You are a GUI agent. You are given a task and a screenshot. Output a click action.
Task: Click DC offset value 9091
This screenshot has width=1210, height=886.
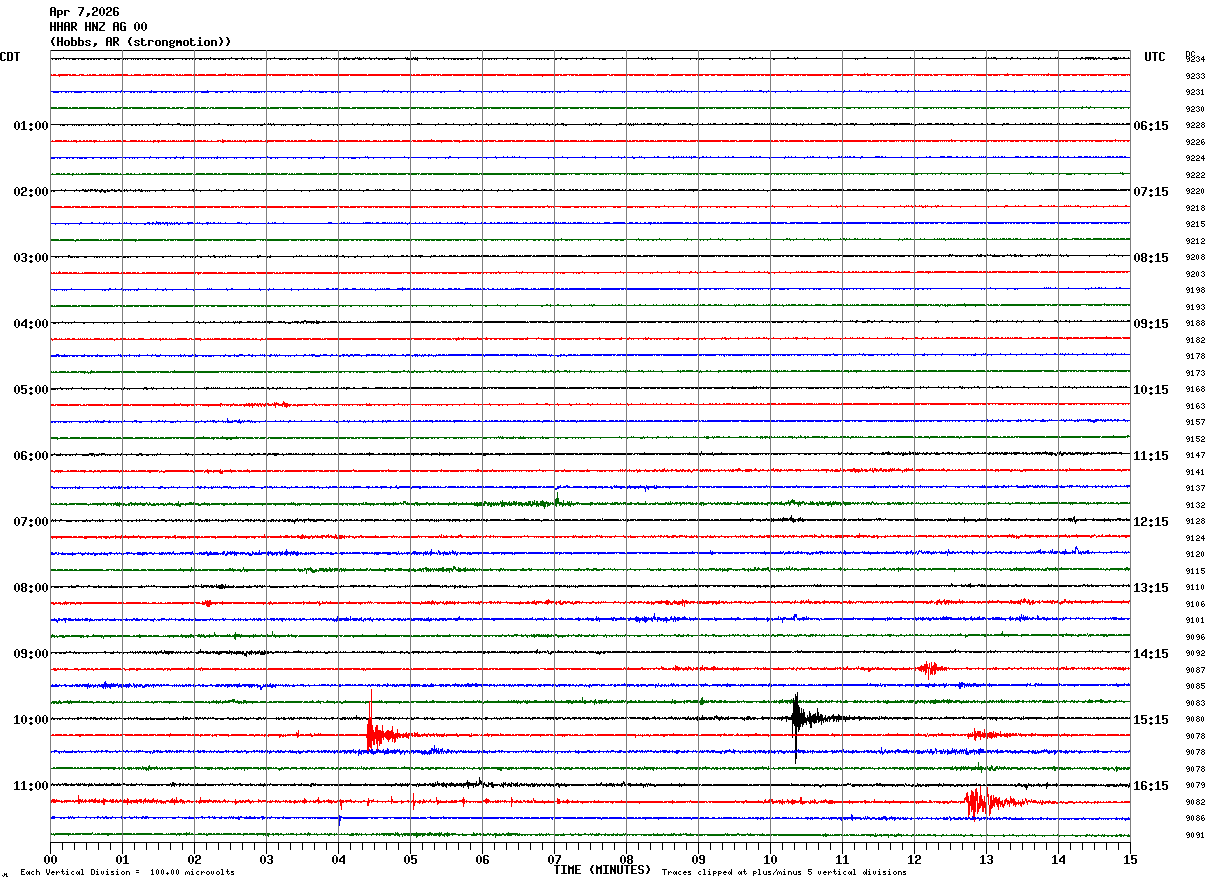(1195, 836)
